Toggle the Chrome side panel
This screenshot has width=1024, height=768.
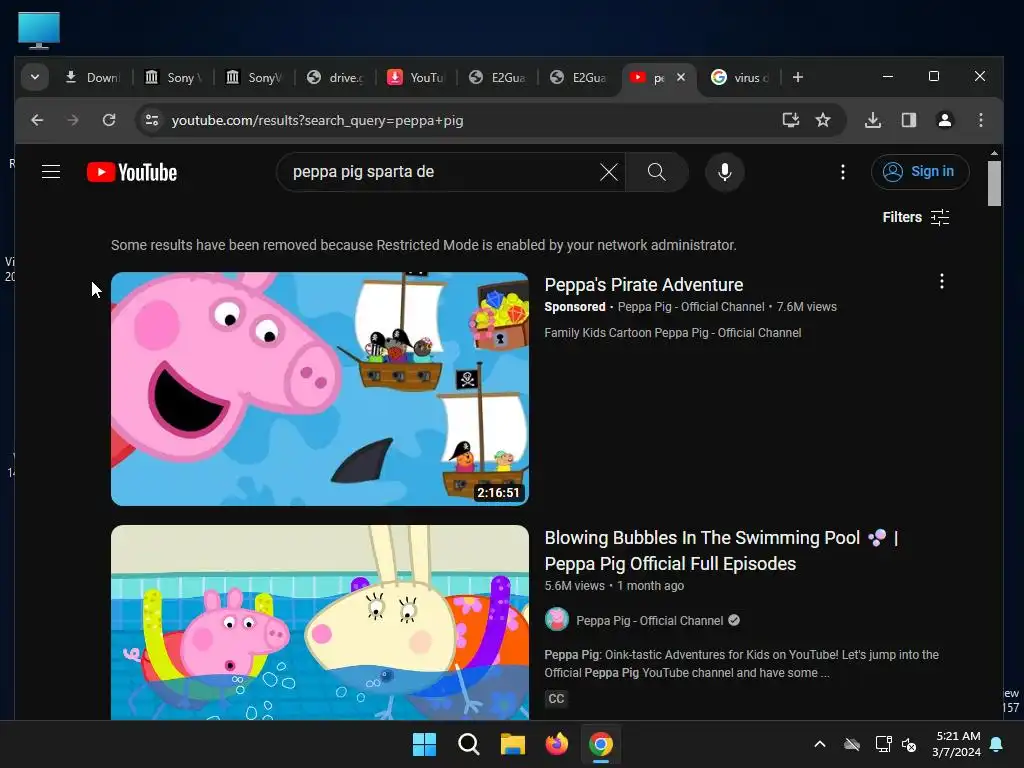(908, 120)
